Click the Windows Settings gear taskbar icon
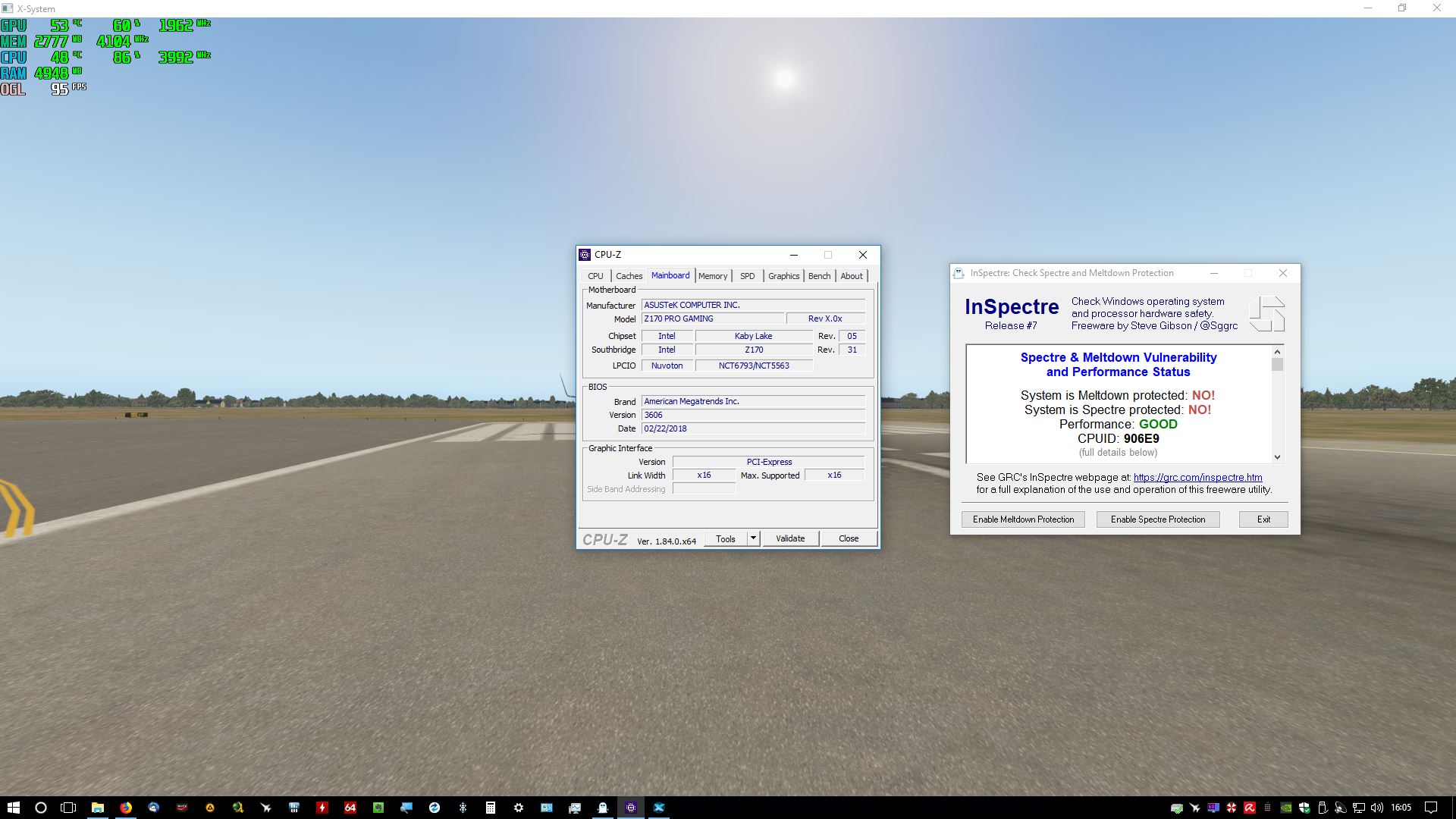Viewport: 1456px width, 819px height. pos(519,808)
